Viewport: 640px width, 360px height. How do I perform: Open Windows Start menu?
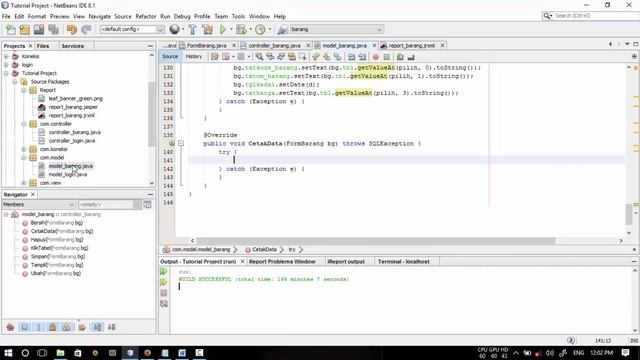(8, 353)
